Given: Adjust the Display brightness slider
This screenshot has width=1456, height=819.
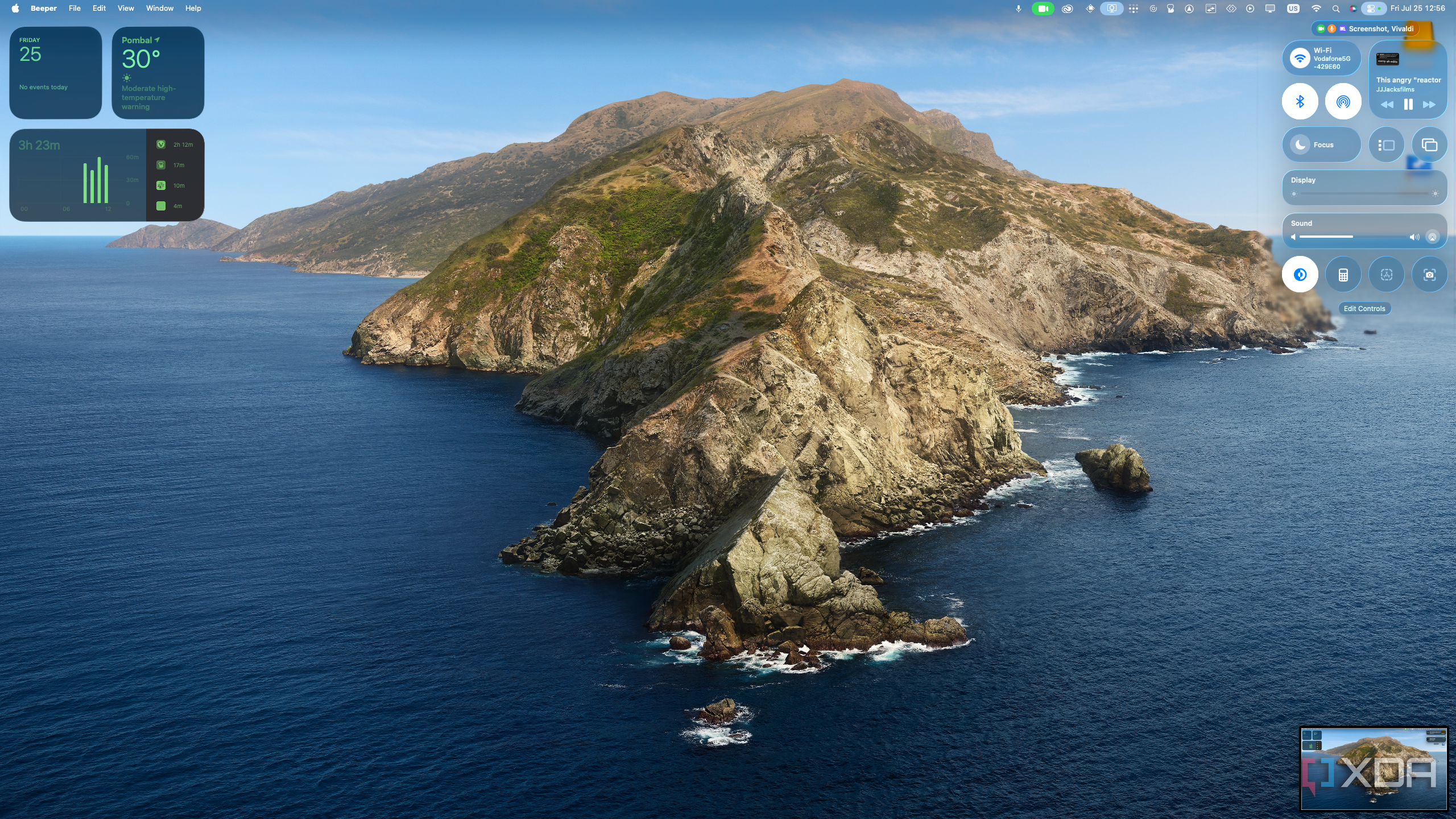Looking at the screenshot, I should (1364, 194).
